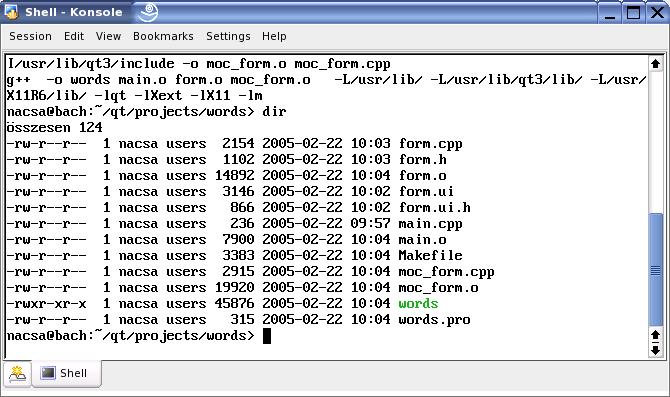Click the file size 45876

click(x=235, y=303)
